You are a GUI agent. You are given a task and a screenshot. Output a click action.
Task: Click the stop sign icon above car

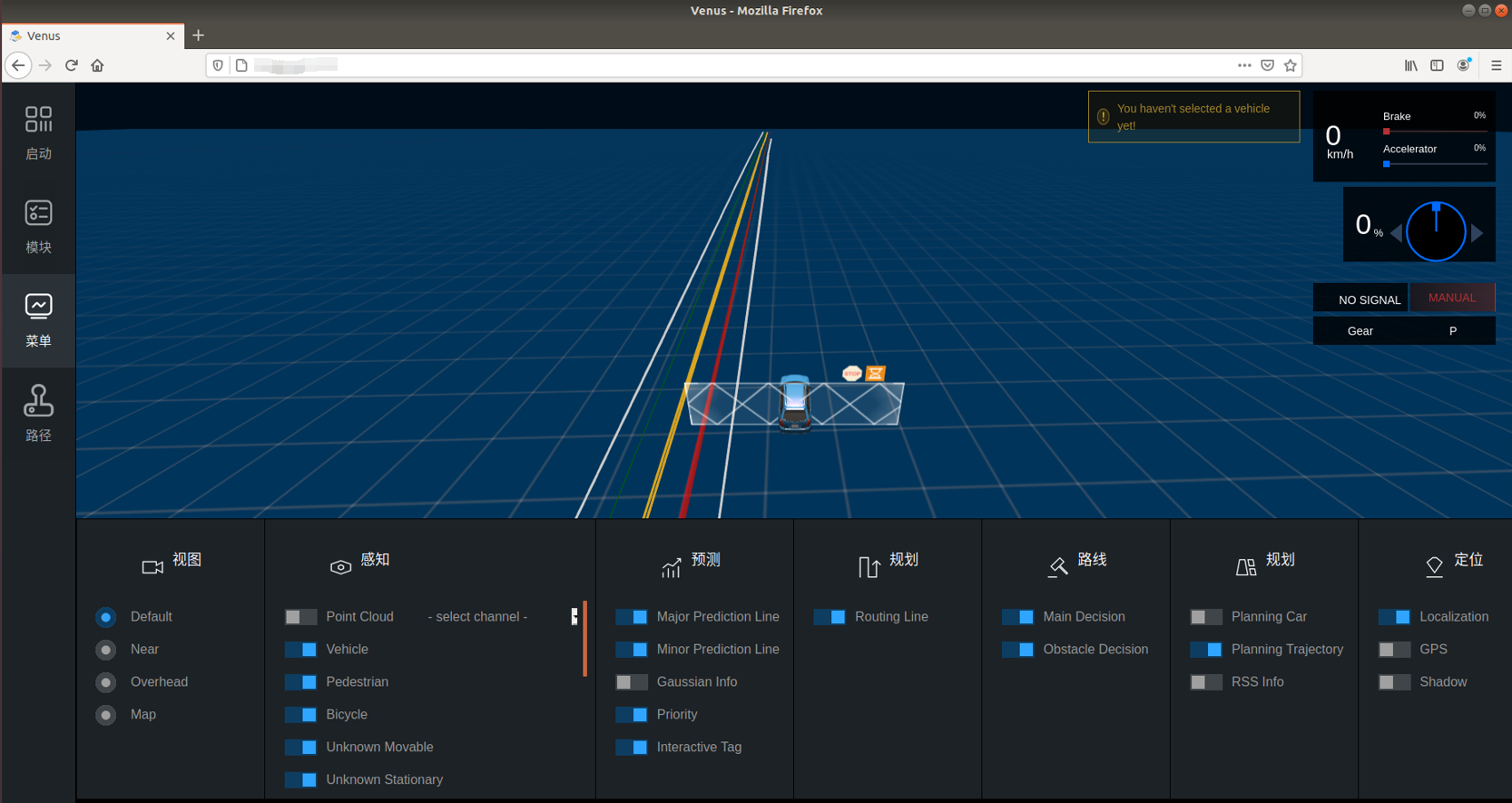pos(851,373)
